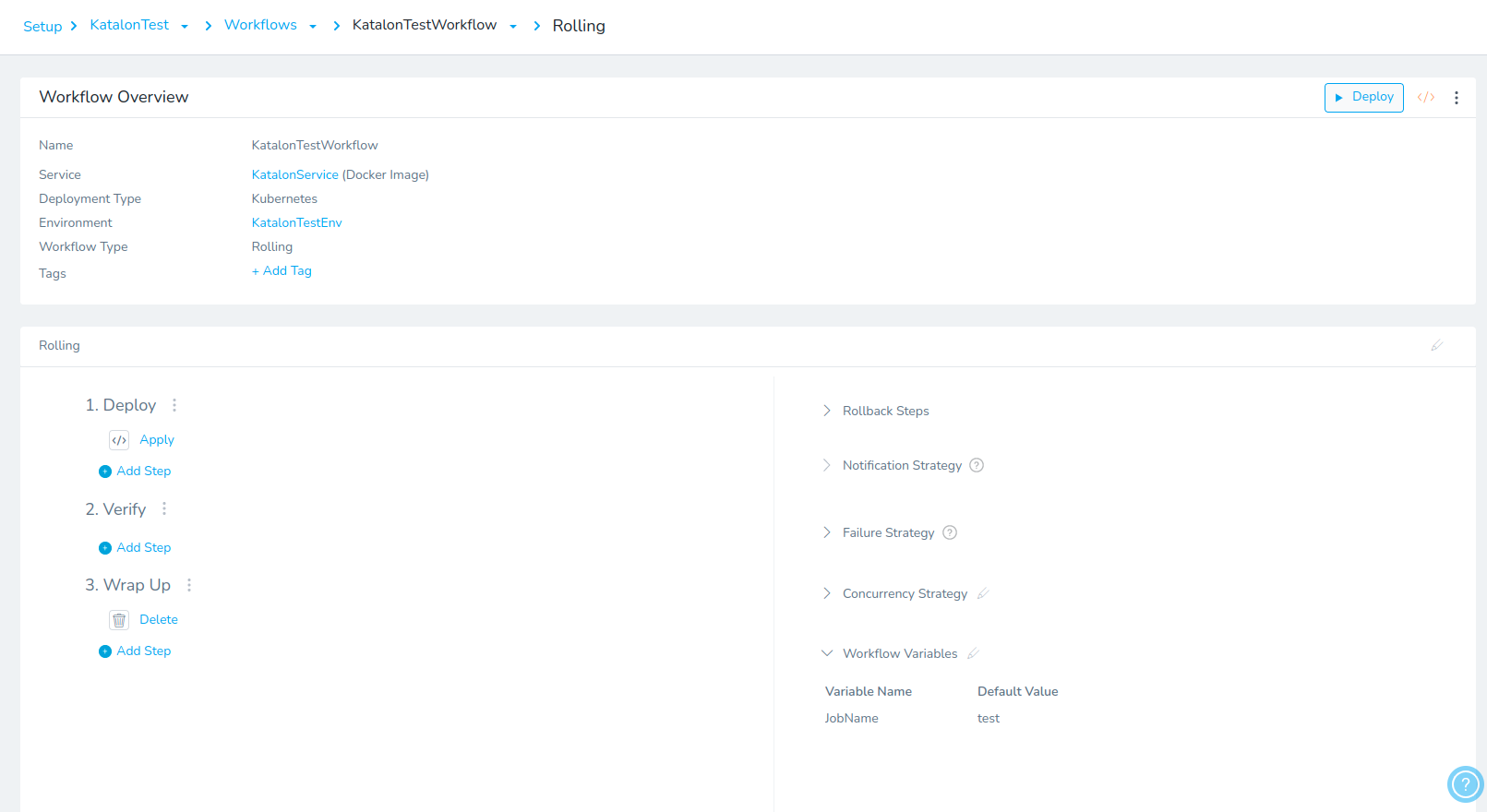Collapse the Workflow Variables section
The width and height of the screenshot is (1487, 812).
coord(827,653)
